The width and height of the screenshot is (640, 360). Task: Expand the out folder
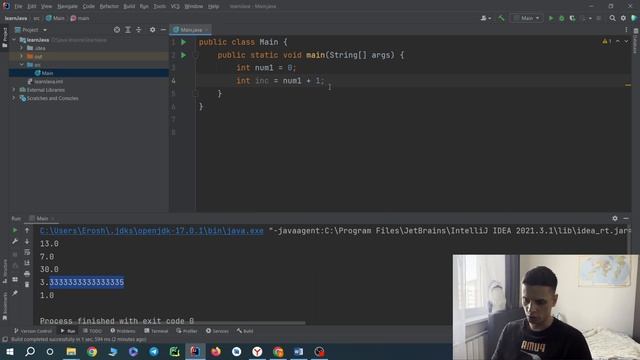coord(22,56)
